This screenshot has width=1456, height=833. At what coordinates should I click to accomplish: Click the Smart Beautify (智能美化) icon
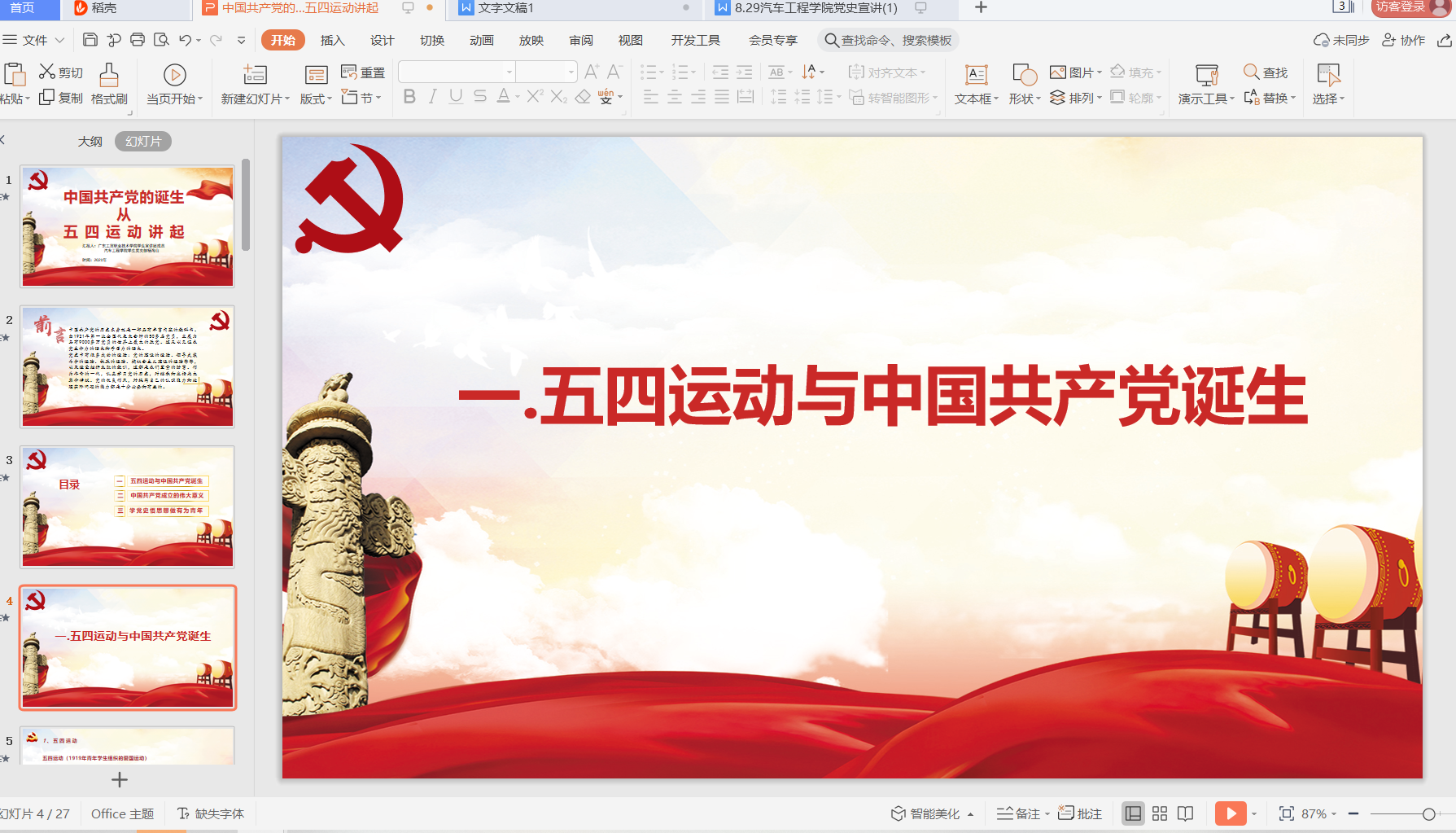tap(899, 813)
